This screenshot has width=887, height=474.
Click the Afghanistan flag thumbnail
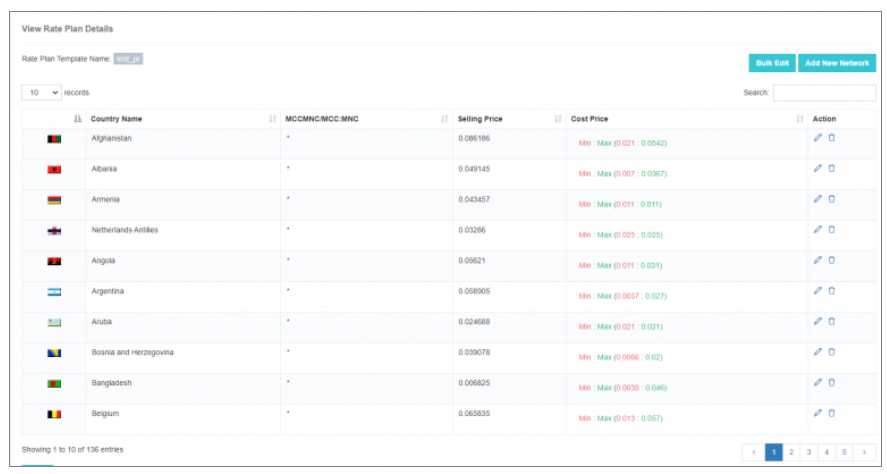54,139
